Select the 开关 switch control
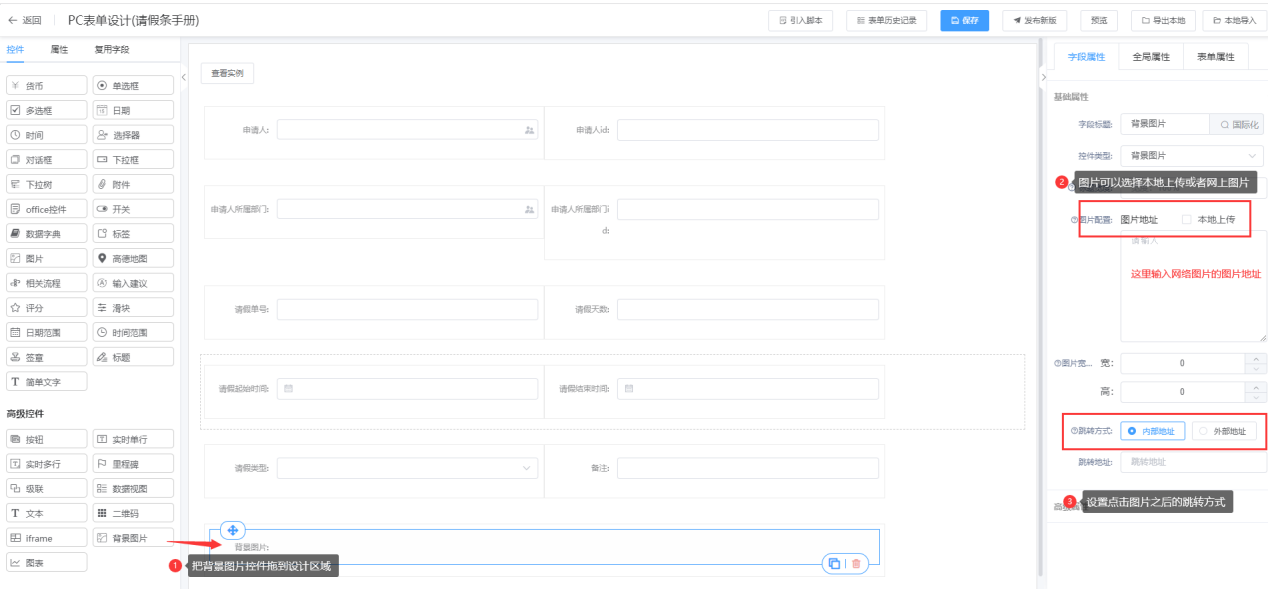Image resolution: width=1268 pixels, height=589 pixels. coord(133,209)
